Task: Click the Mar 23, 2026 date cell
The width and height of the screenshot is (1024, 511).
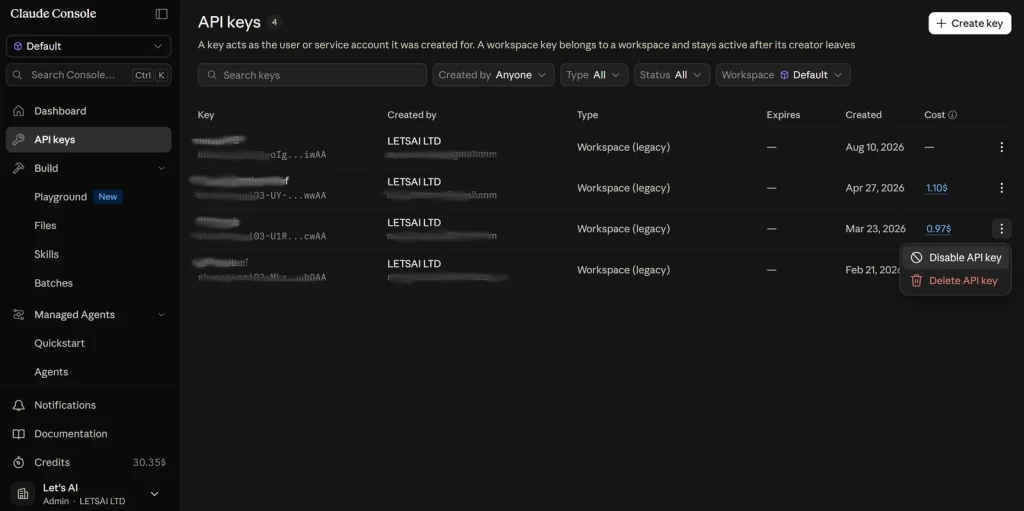Action: coord(875,229)
